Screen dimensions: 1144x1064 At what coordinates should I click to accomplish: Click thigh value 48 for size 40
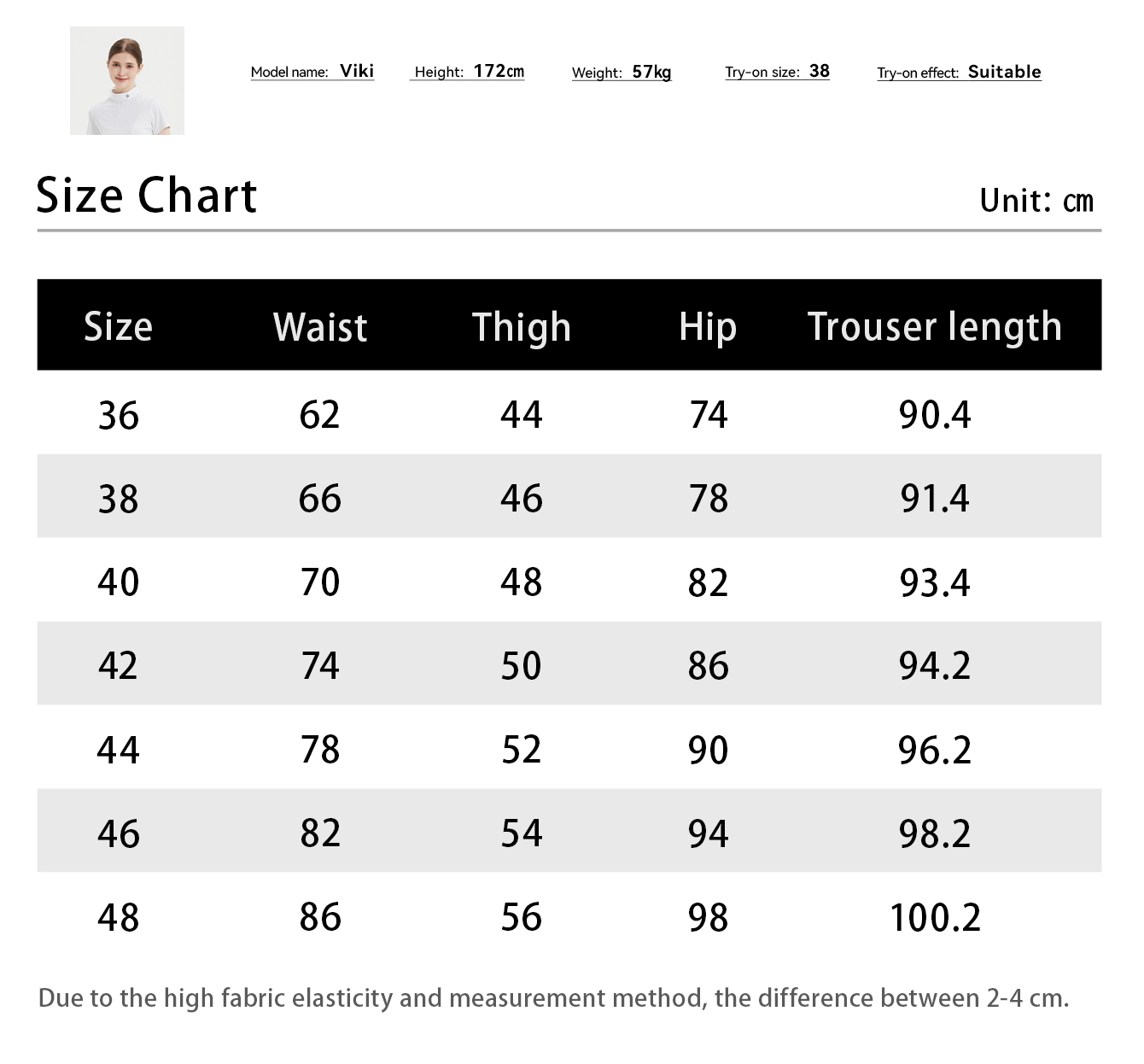point(521,582)
